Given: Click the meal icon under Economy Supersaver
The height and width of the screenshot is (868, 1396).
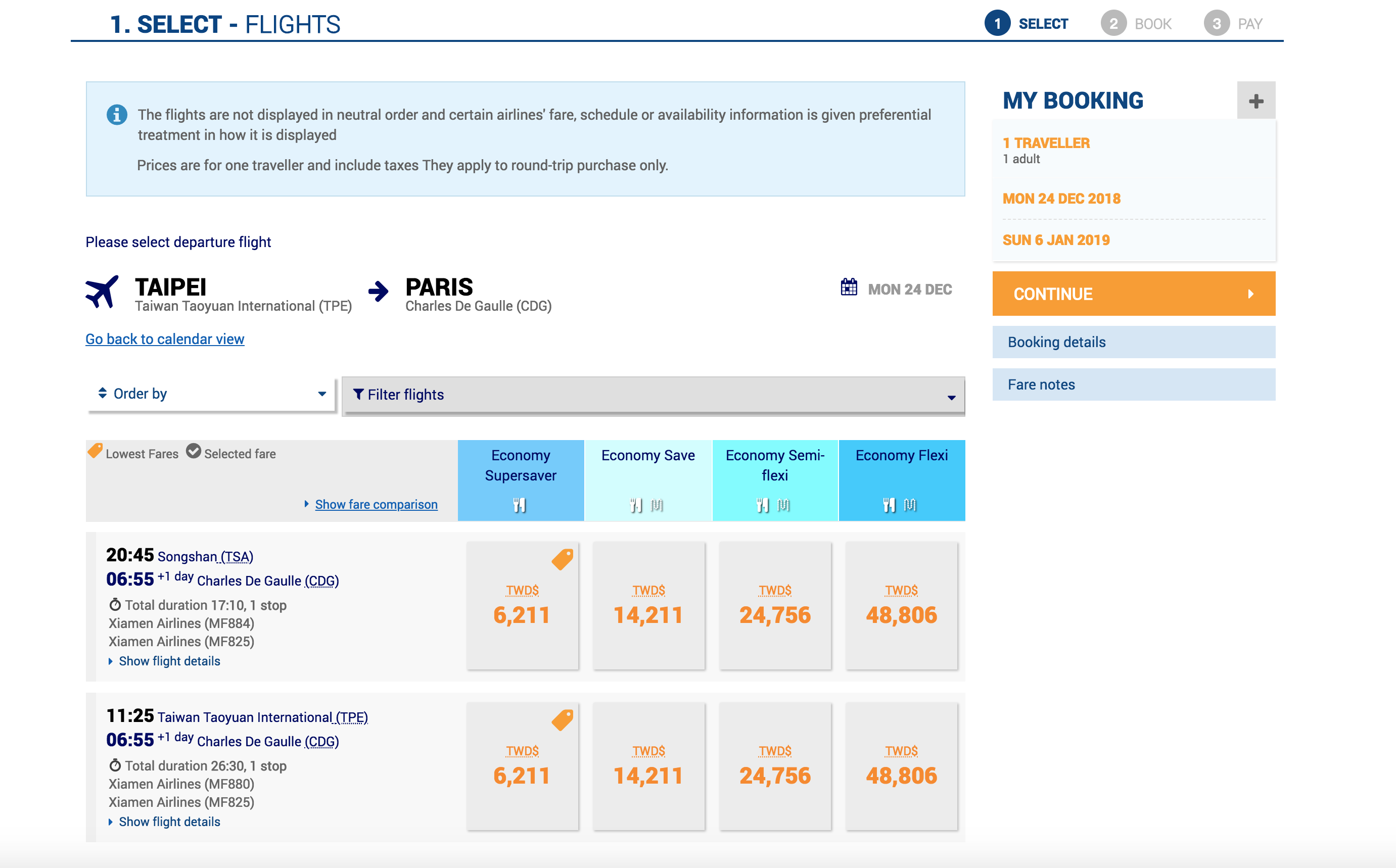Looking at the screenshot, I should 519,505.
